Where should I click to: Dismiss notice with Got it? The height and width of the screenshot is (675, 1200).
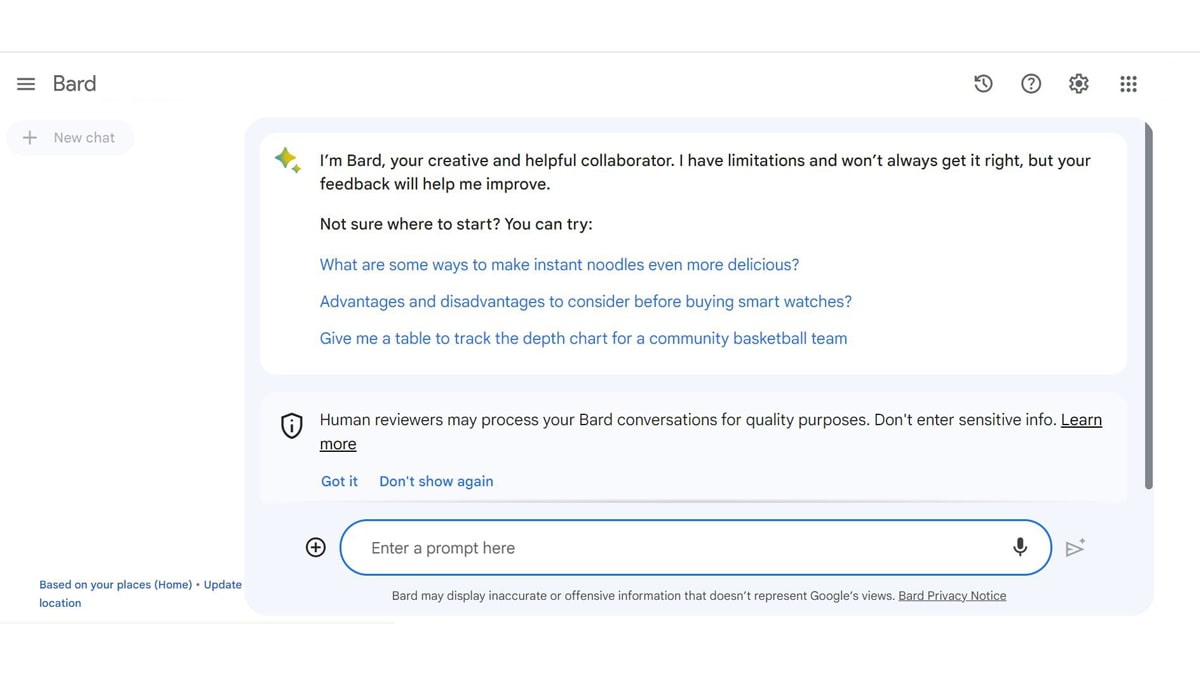click(x=339, y=481)
